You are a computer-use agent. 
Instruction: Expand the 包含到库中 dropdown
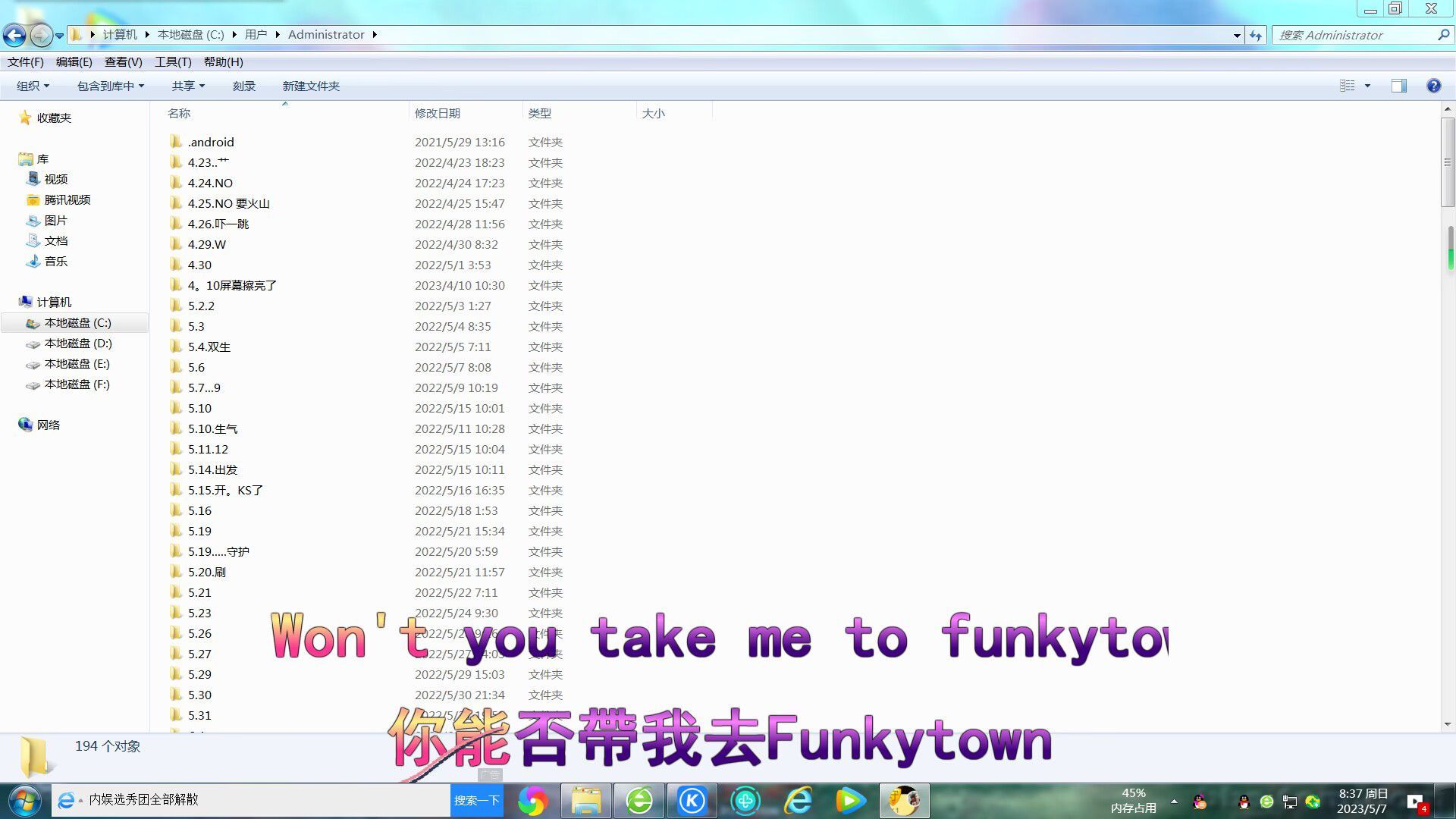coord(111,86)
